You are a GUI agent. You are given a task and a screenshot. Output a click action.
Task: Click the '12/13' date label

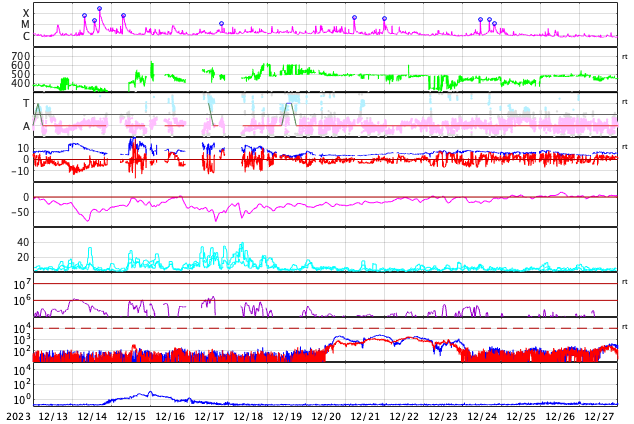(x=53, y=417)
